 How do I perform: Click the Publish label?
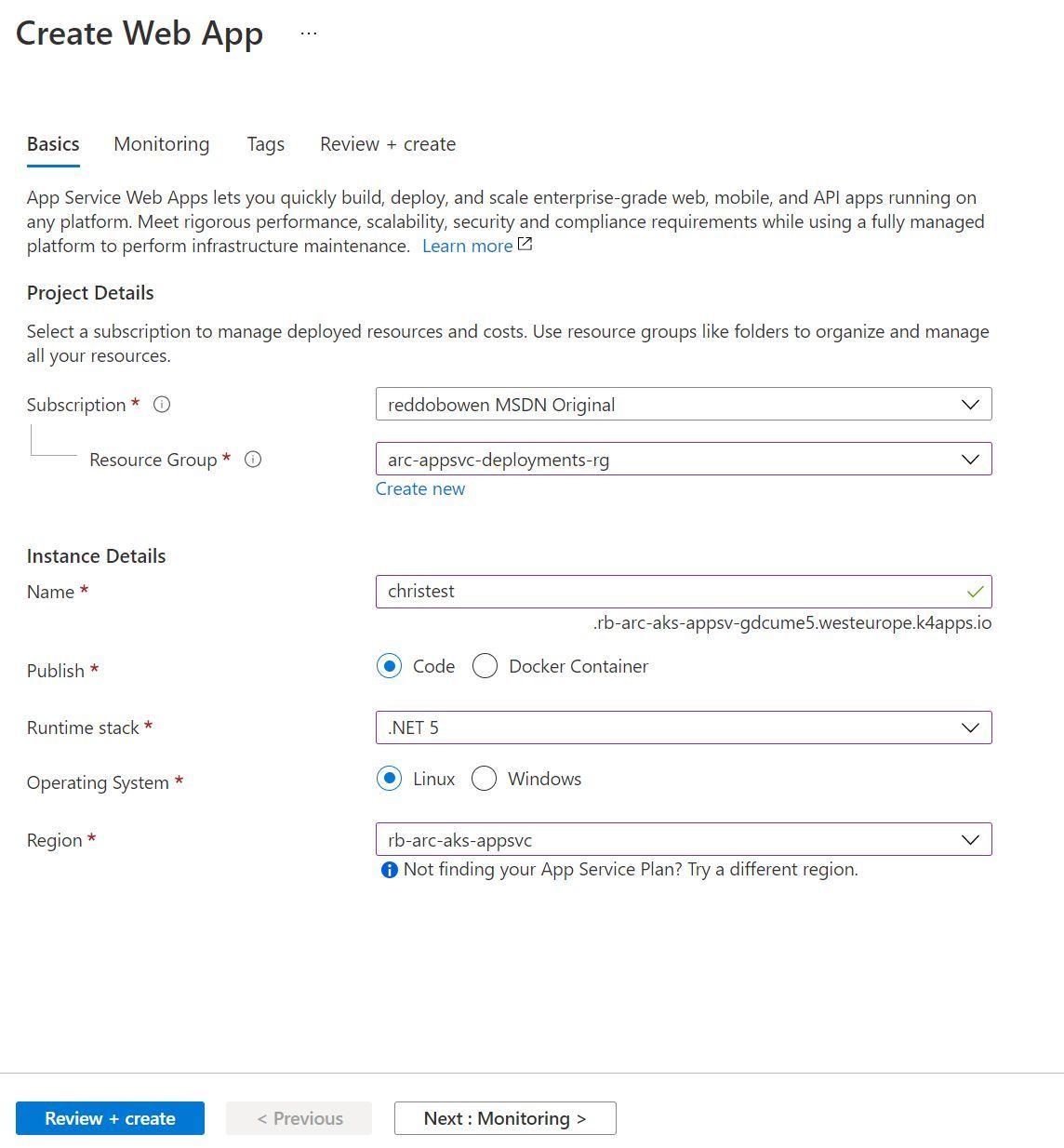(x=56, y=671)
